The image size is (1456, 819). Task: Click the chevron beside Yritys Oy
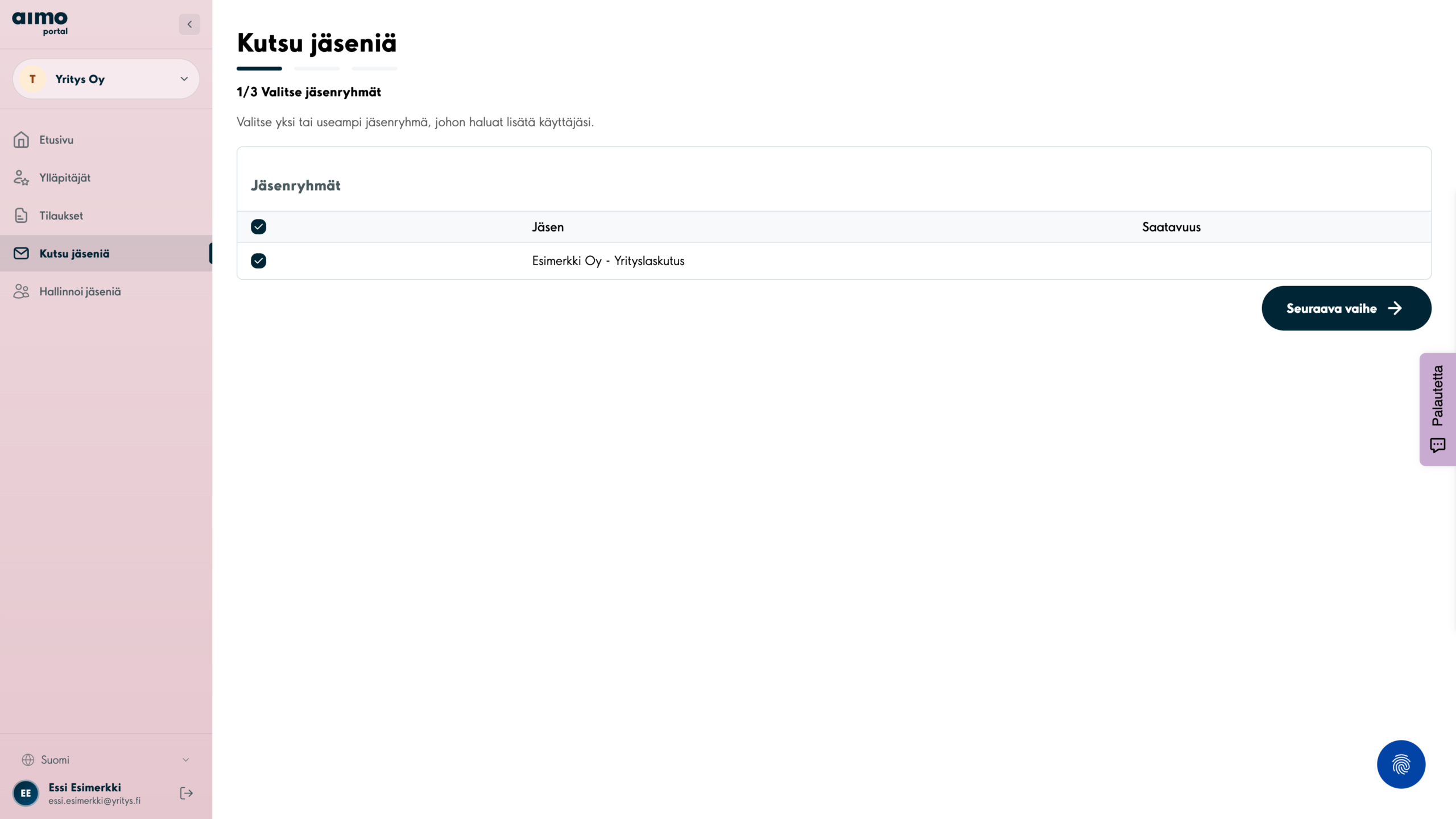pyautogui.click(x=184, y=79)
